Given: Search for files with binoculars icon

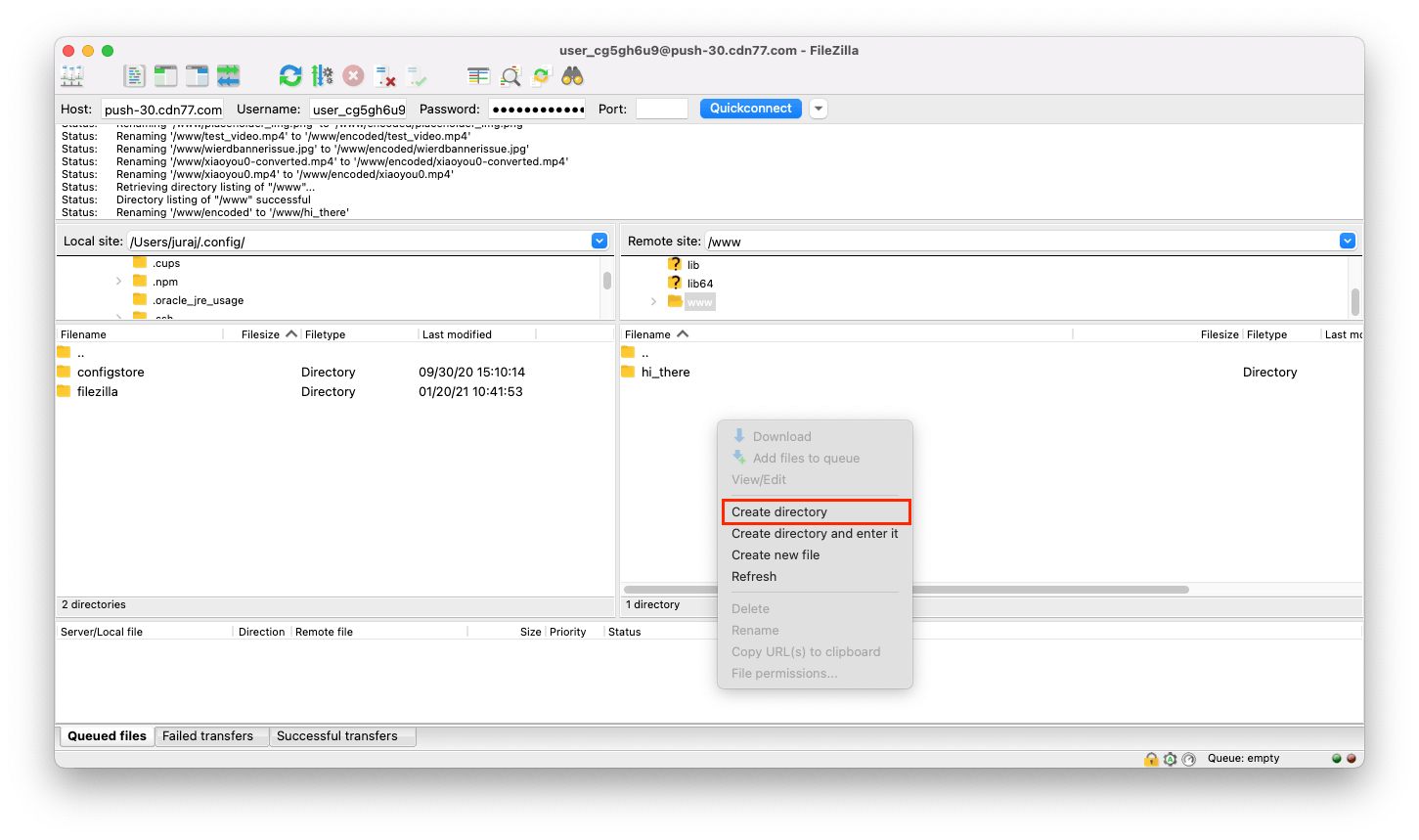Looking at the screenshot, I should click(573, 76).
